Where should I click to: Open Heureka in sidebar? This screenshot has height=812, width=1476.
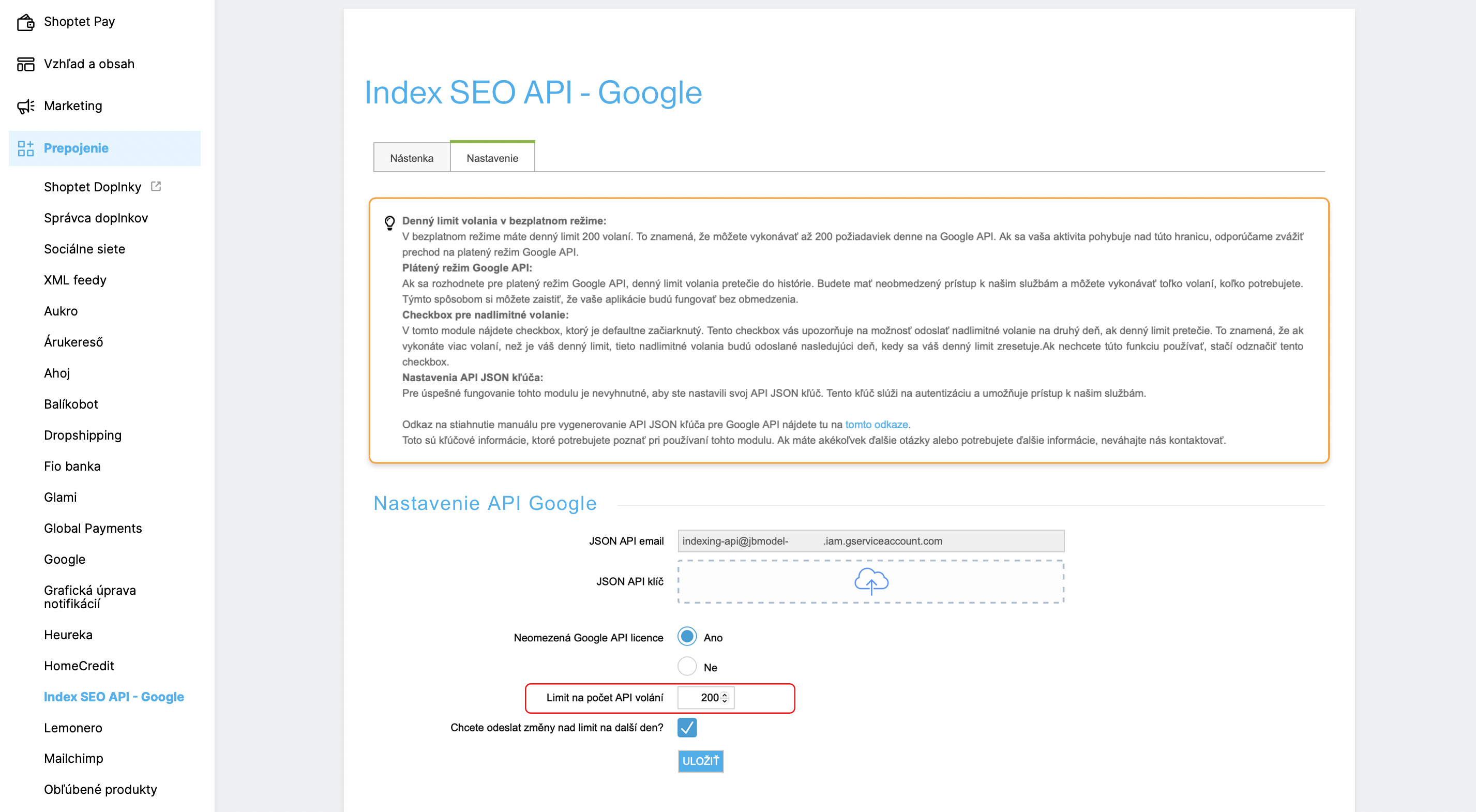pyautogui.click(x=68, y=635)
